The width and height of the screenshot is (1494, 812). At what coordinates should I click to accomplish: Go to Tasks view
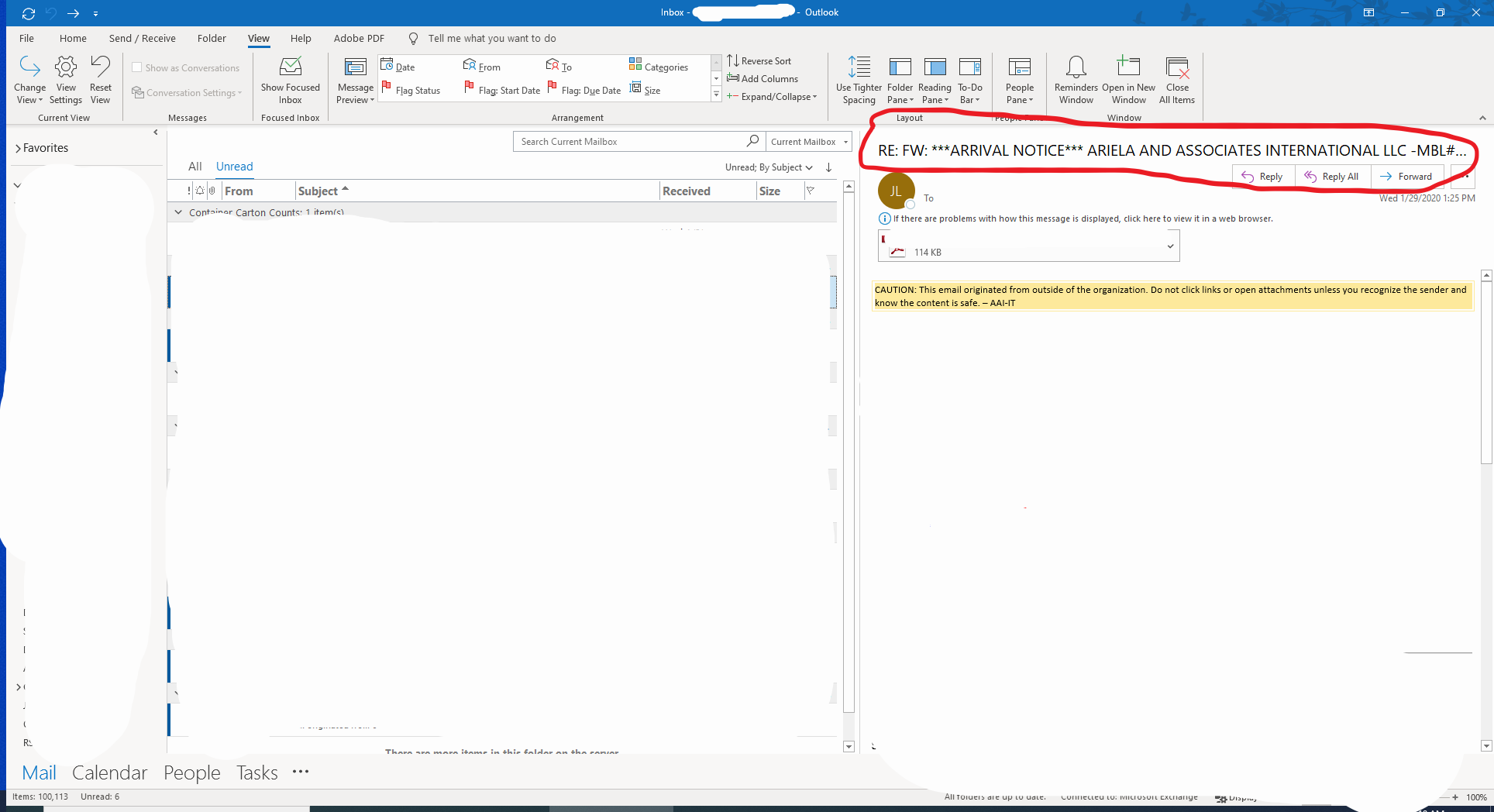click(256, 772)
